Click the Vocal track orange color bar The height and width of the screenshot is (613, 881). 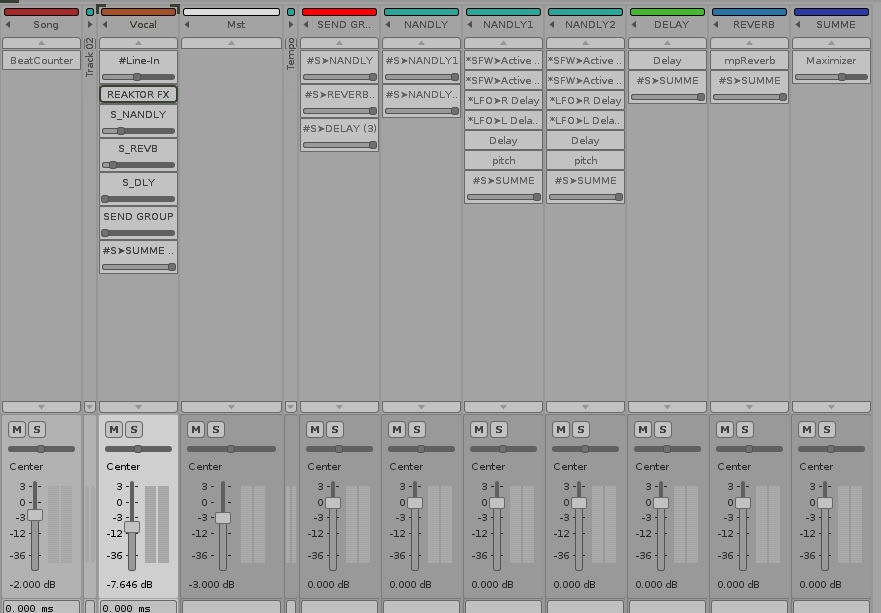pos(138,12)
